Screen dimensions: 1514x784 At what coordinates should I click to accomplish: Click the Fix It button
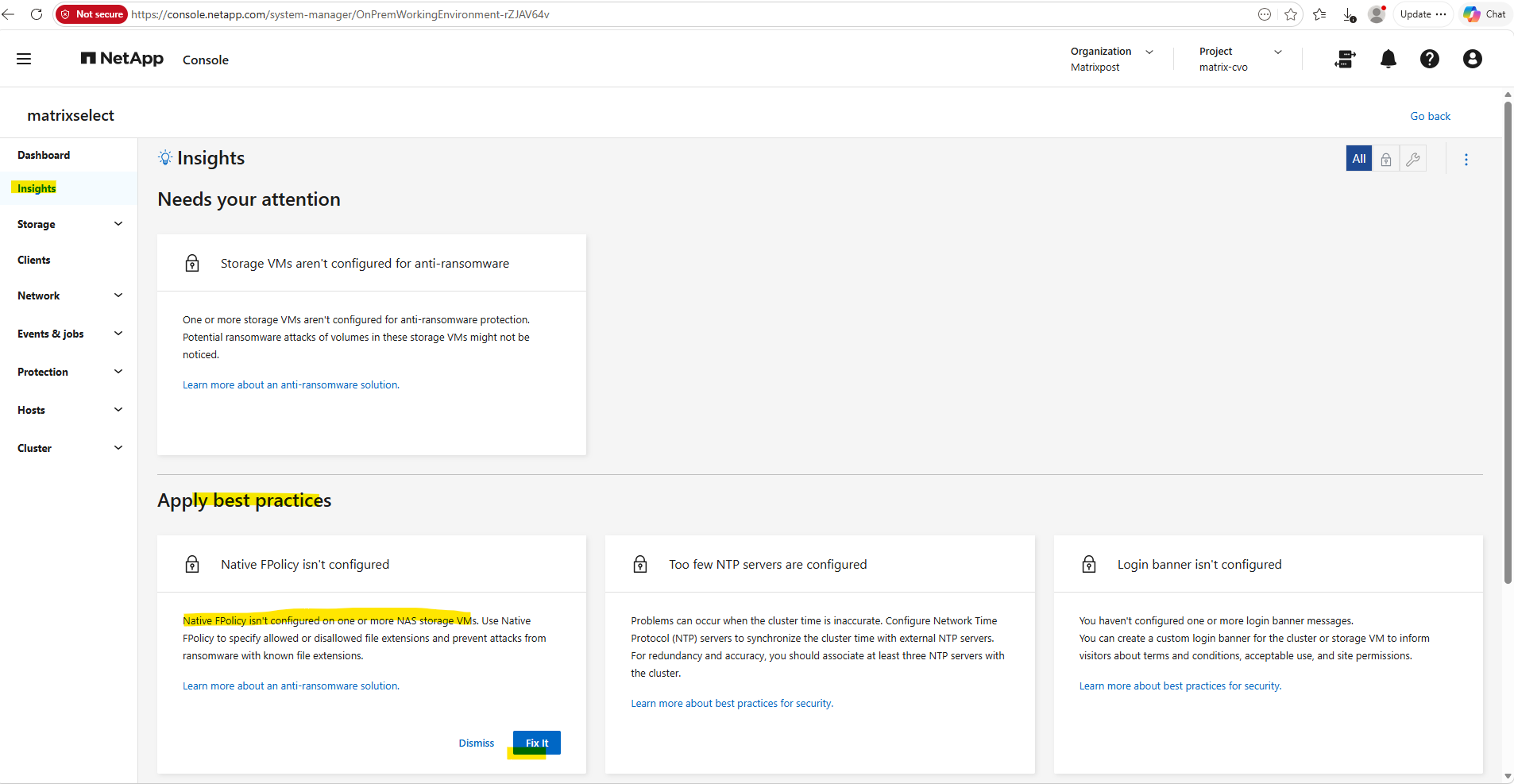(537, 743)
